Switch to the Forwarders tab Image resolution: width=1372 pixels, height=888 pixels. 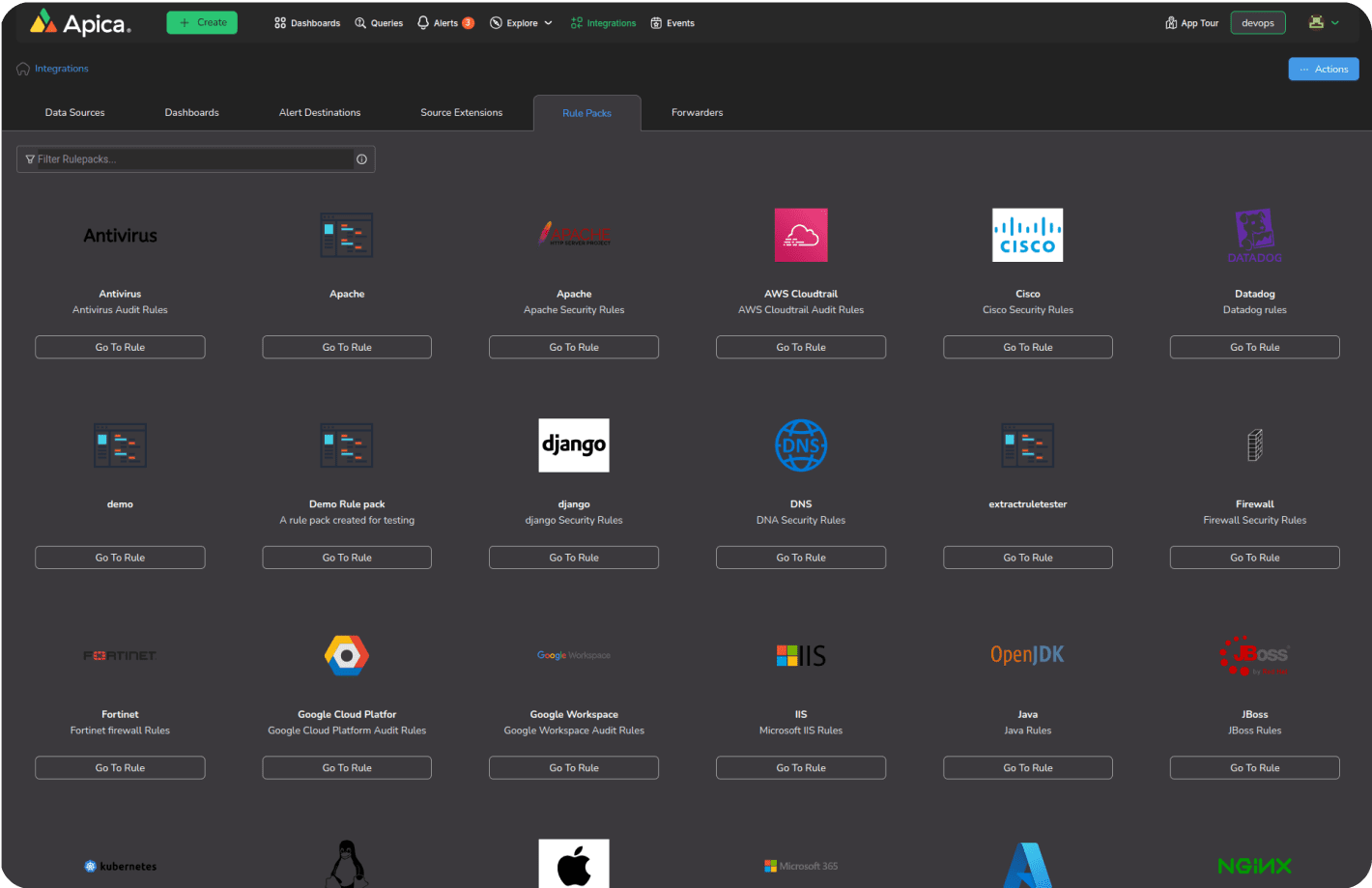click(x=697, y=113)
